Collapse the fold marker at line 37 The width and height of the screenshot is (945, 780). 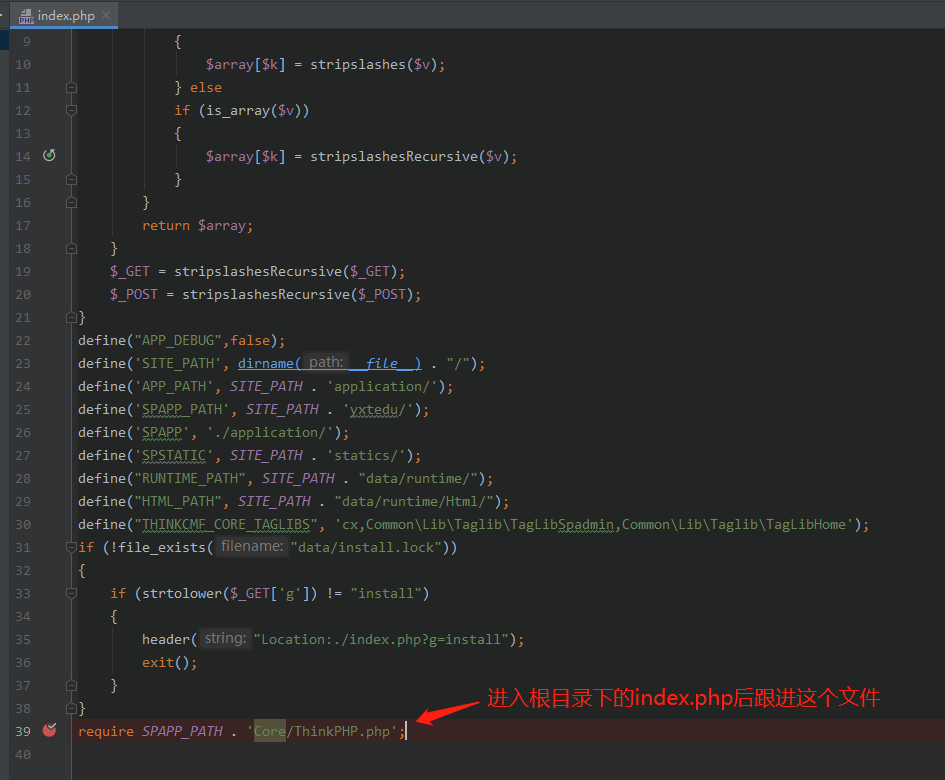pyautogui.click(x=71, y=685)
